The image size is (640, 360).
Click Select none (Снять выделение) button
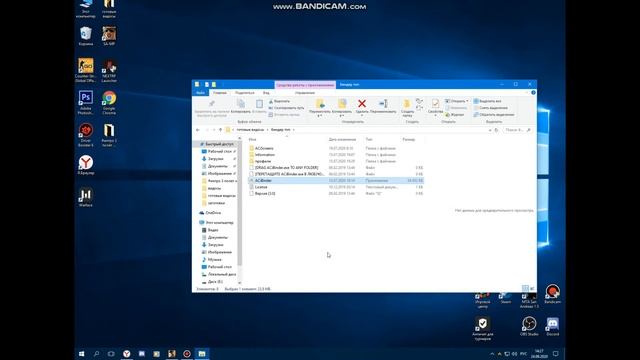(491, 108)
